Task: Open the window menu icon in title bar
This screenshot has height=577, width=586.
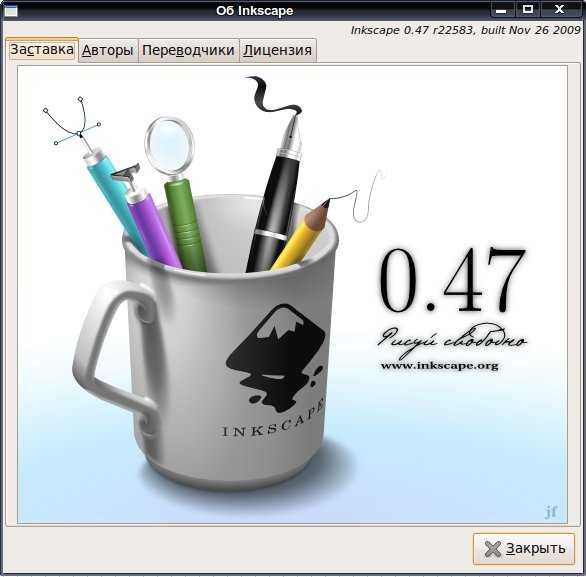Action: click(x=10, y=11)
